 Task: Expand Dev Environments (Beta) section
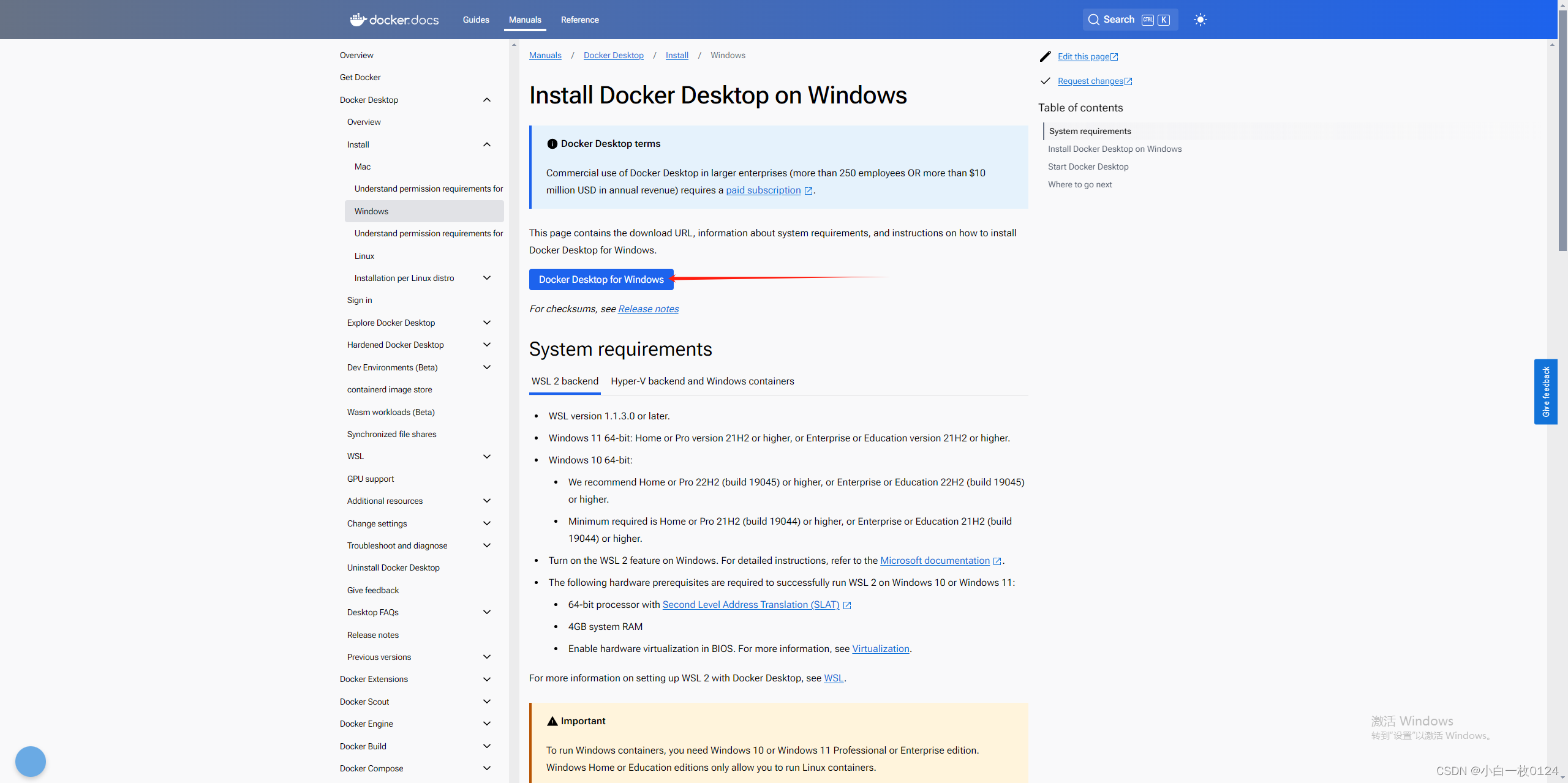coord(487,367)
